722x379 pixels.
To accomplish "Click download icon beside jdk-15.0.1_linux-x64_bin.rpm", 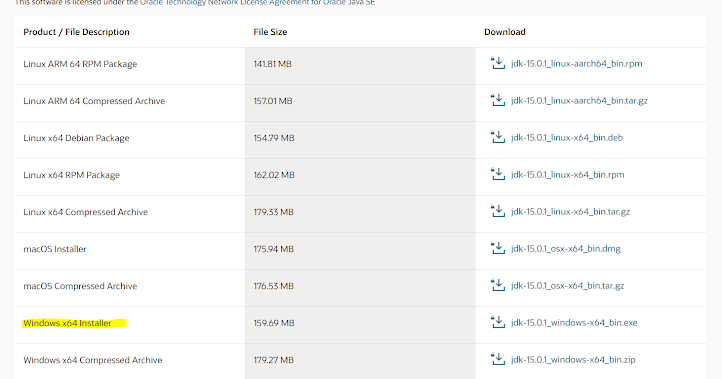I will tap(498, 174).
